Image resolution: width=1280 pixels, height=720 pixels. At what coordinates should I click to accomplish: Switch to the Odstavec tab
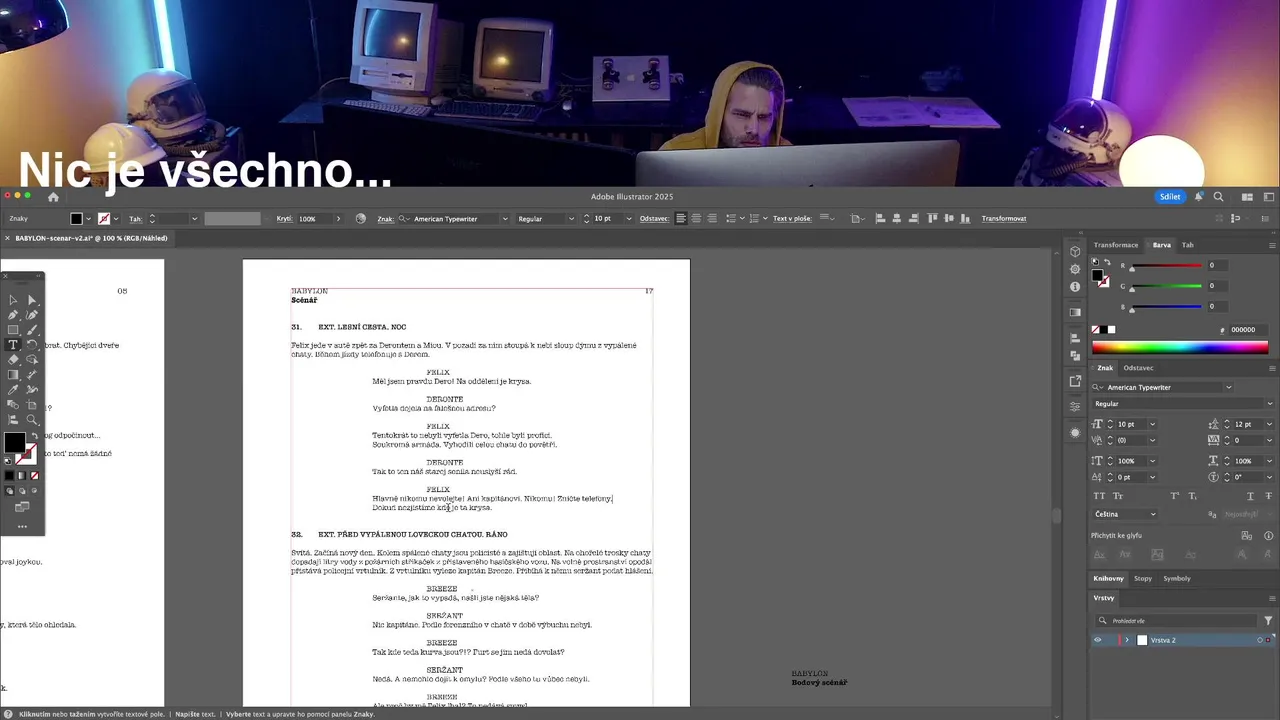[1138, 368]
